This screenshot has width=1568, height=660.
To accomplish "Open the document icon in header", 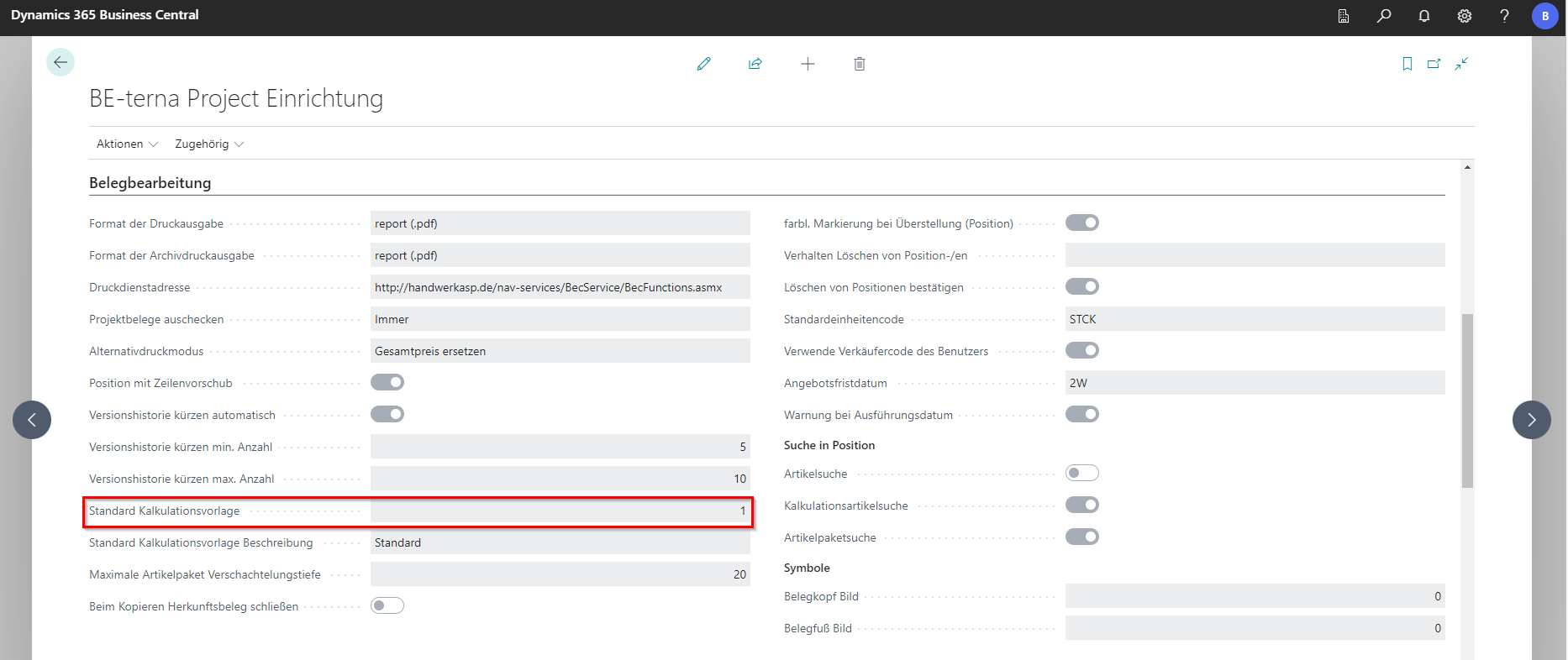I will tap(1344, 16).
